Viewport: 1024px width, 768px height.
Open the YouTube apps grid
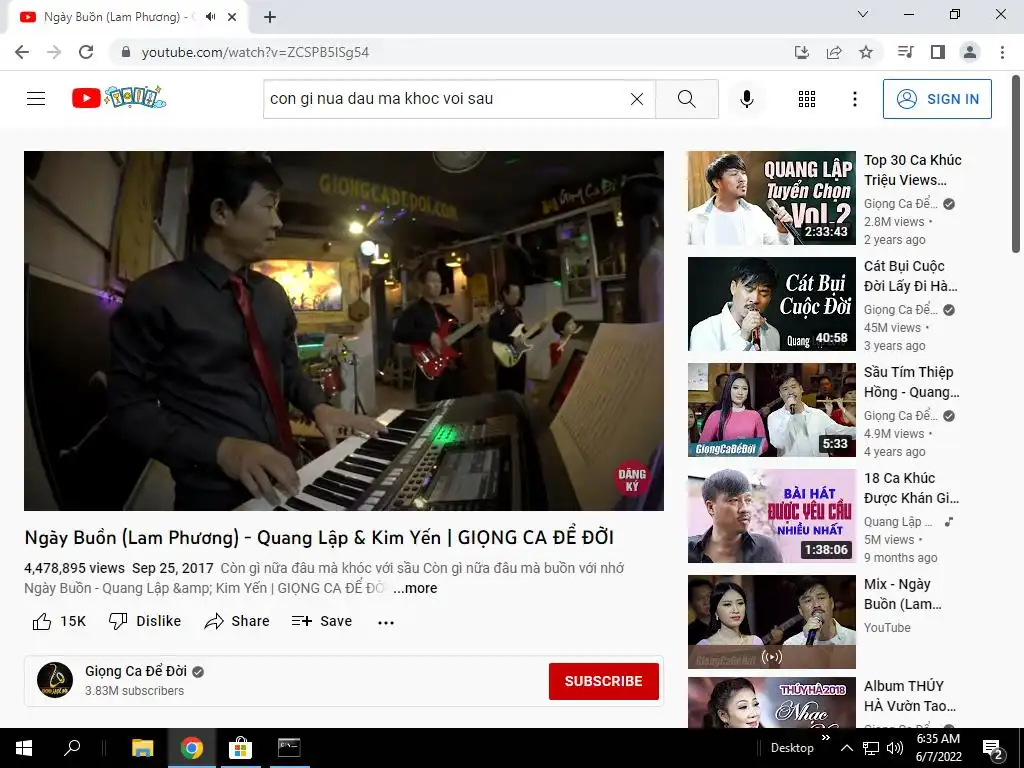point(807,99)
